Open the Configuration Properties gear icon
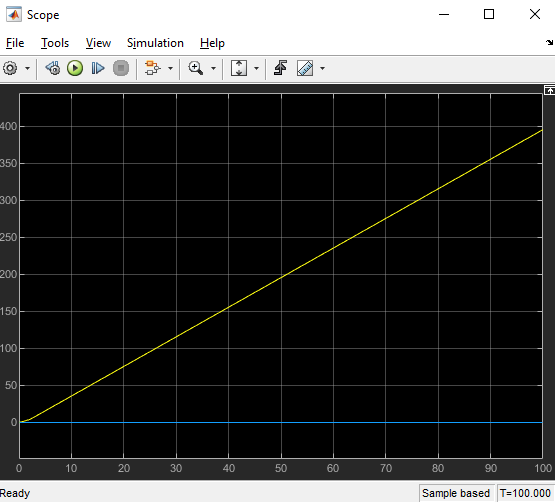The width and height of the screenshot is (555, 502). 10,68
